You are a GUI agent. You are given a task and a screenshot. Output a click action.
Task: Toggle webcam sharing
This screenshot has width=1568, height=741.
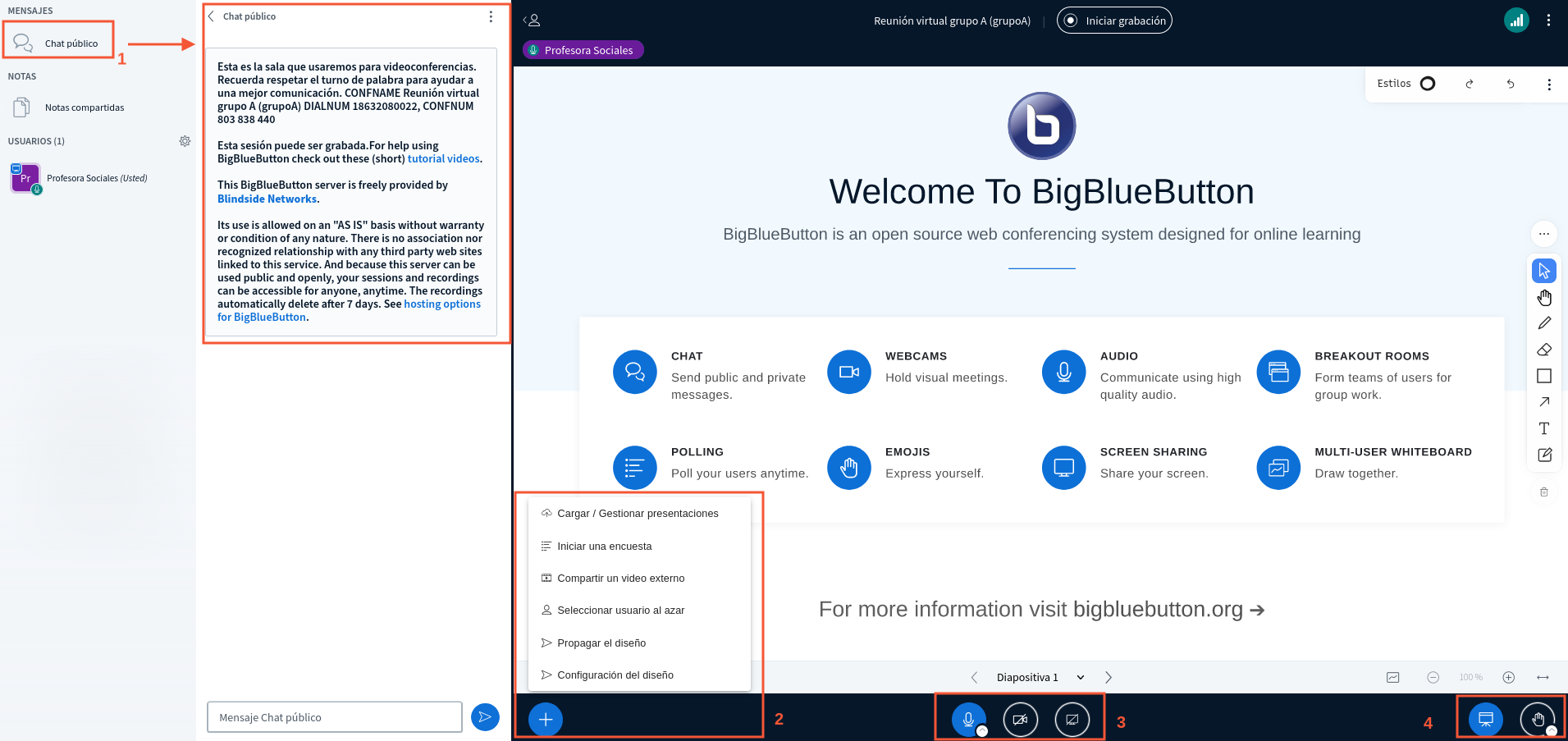click(x=1020, y=720)
